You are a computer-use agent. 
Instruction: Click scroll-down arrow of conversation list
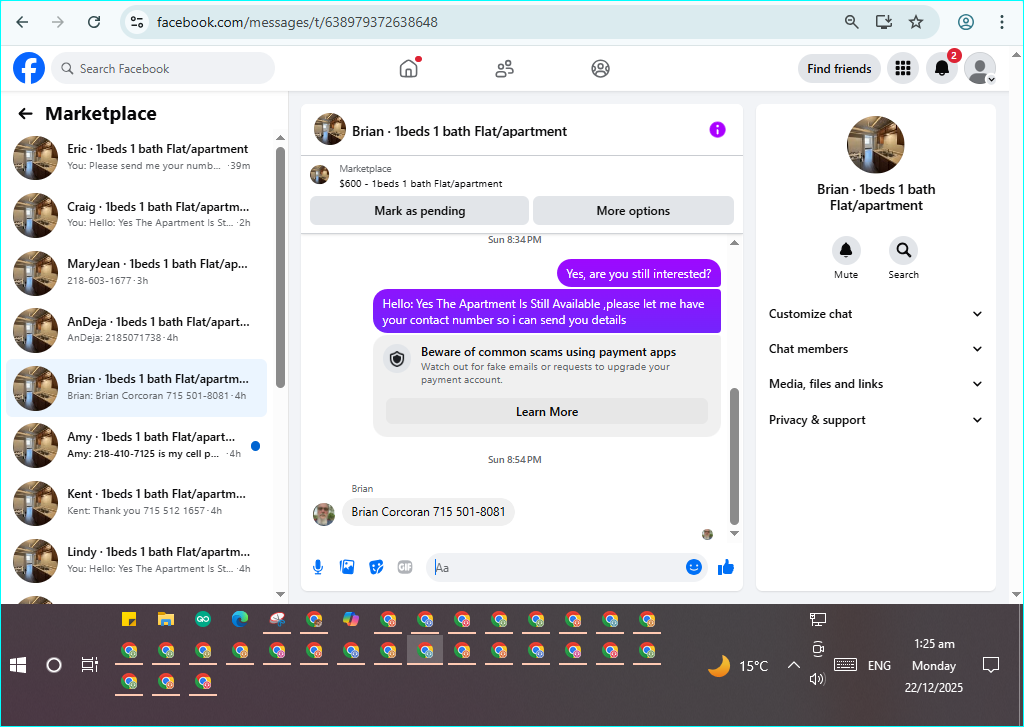[280, 594]
